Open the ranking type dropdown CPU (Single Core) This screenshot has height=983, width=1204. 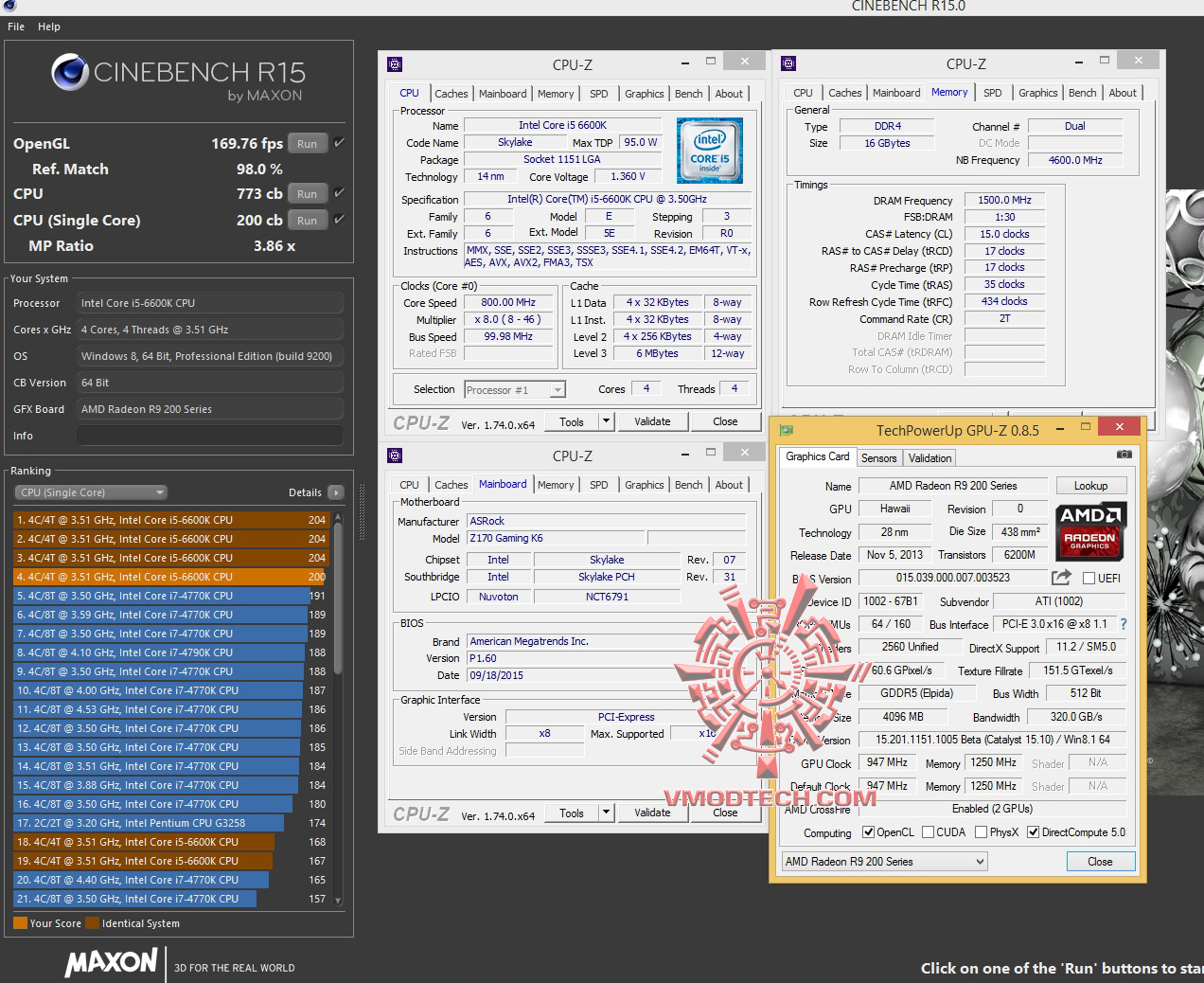(91, 492)
